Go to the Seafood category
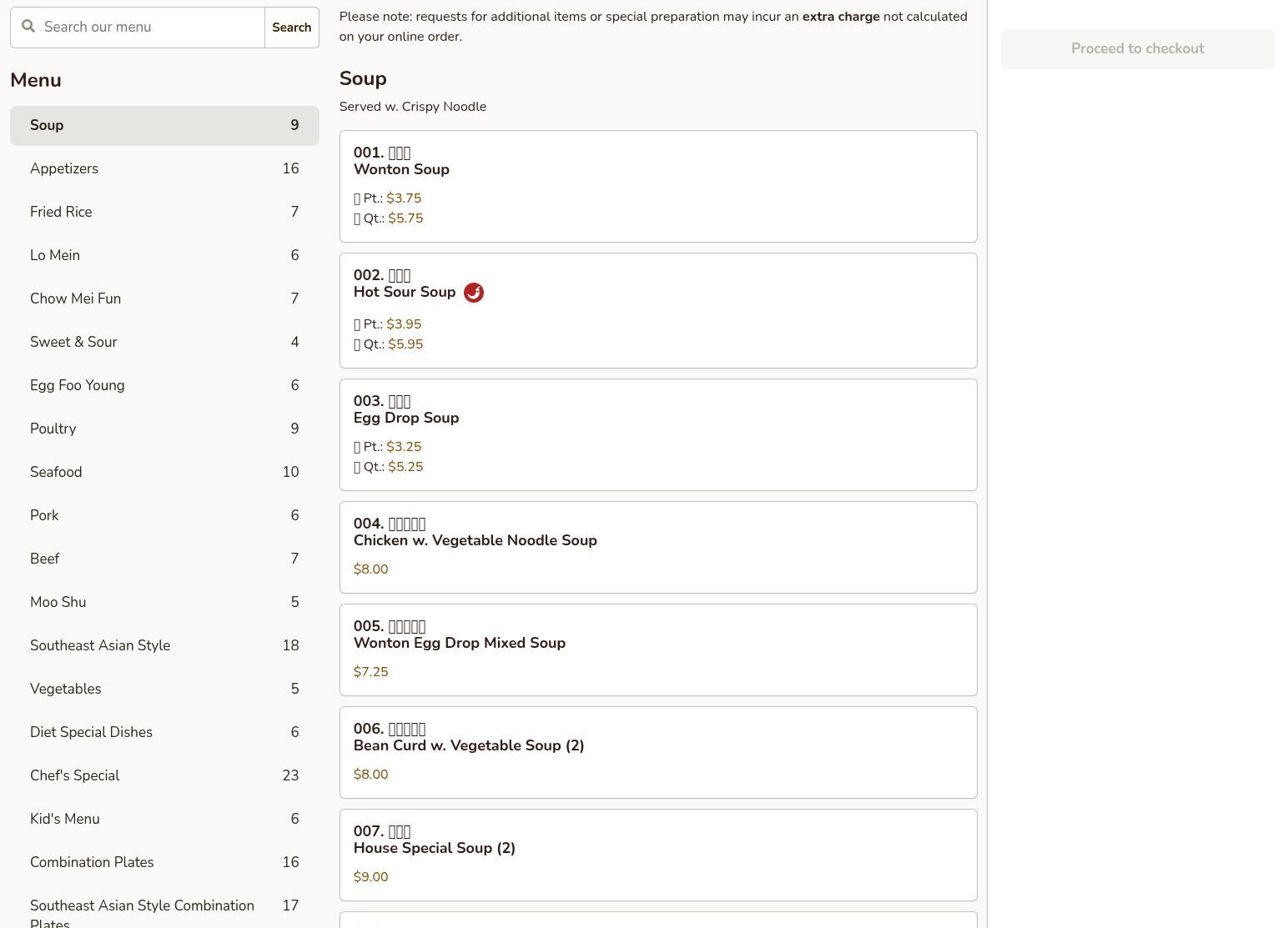This screenshot has width=1288, height=928. pos(164,473)
